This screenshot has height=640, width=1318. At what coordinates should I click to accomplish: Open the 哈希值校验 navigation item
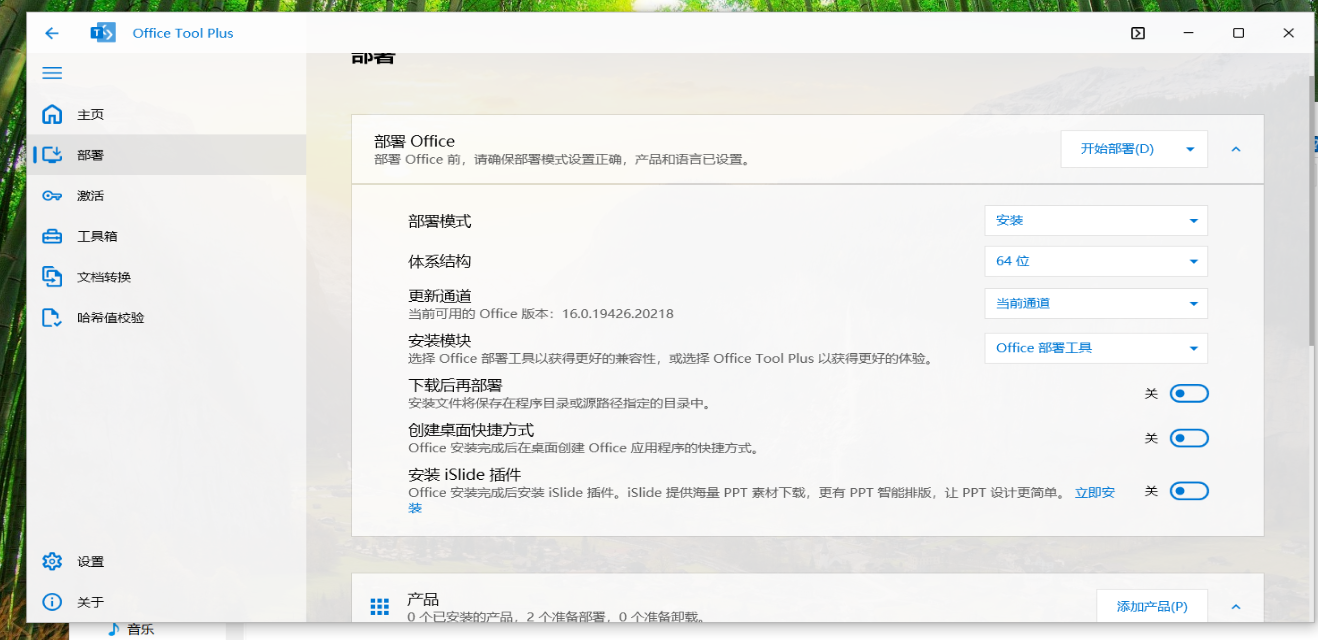pos(166,318)
